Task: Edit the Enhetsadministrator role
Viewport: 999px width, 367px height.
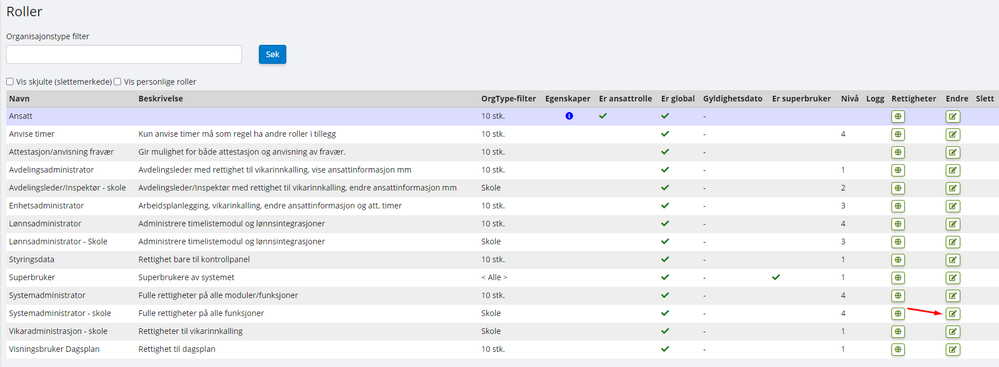Action: pyautogui.click(x=952, y=206)
